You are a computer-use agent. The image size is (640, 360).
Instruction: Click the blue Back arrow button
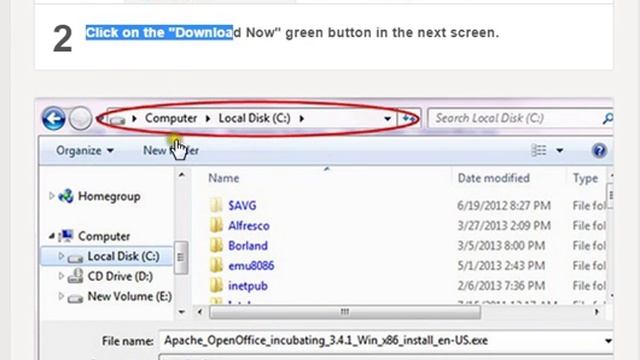coord(54,118)
